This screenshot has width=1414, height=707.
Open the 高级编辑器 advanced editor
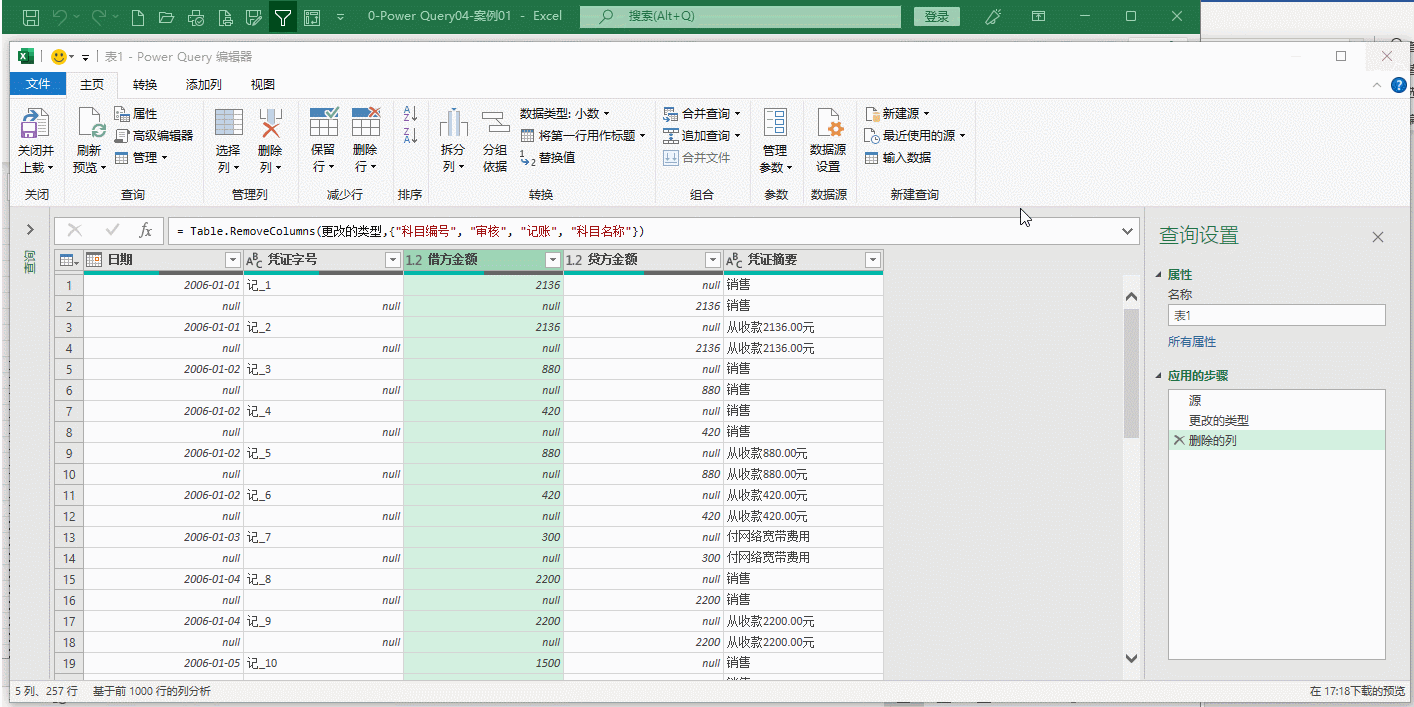pos(154,135)
